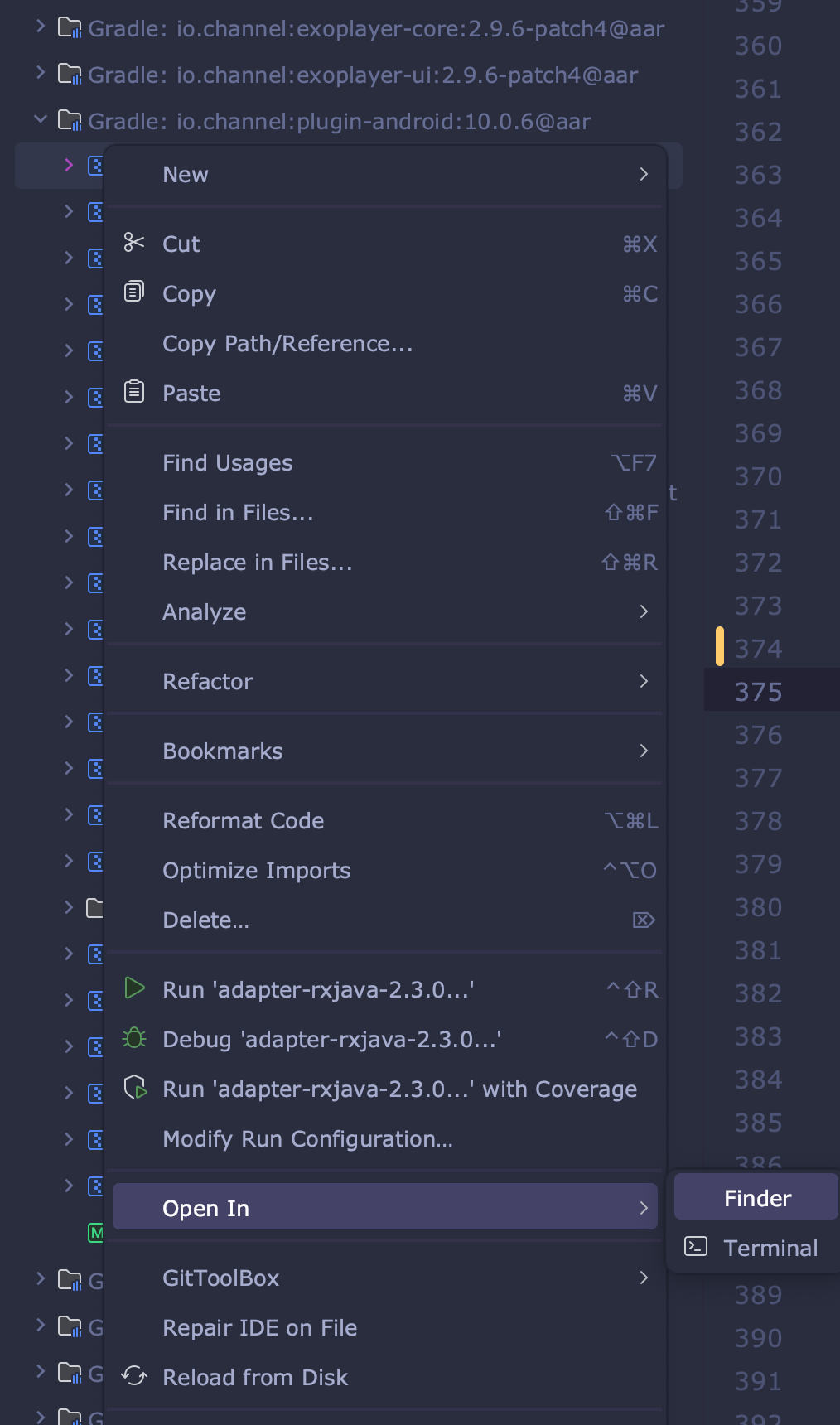
Task: Select Debug 'adapter-rxjava-2.3.0...' entry
Action: (385, 1039)
